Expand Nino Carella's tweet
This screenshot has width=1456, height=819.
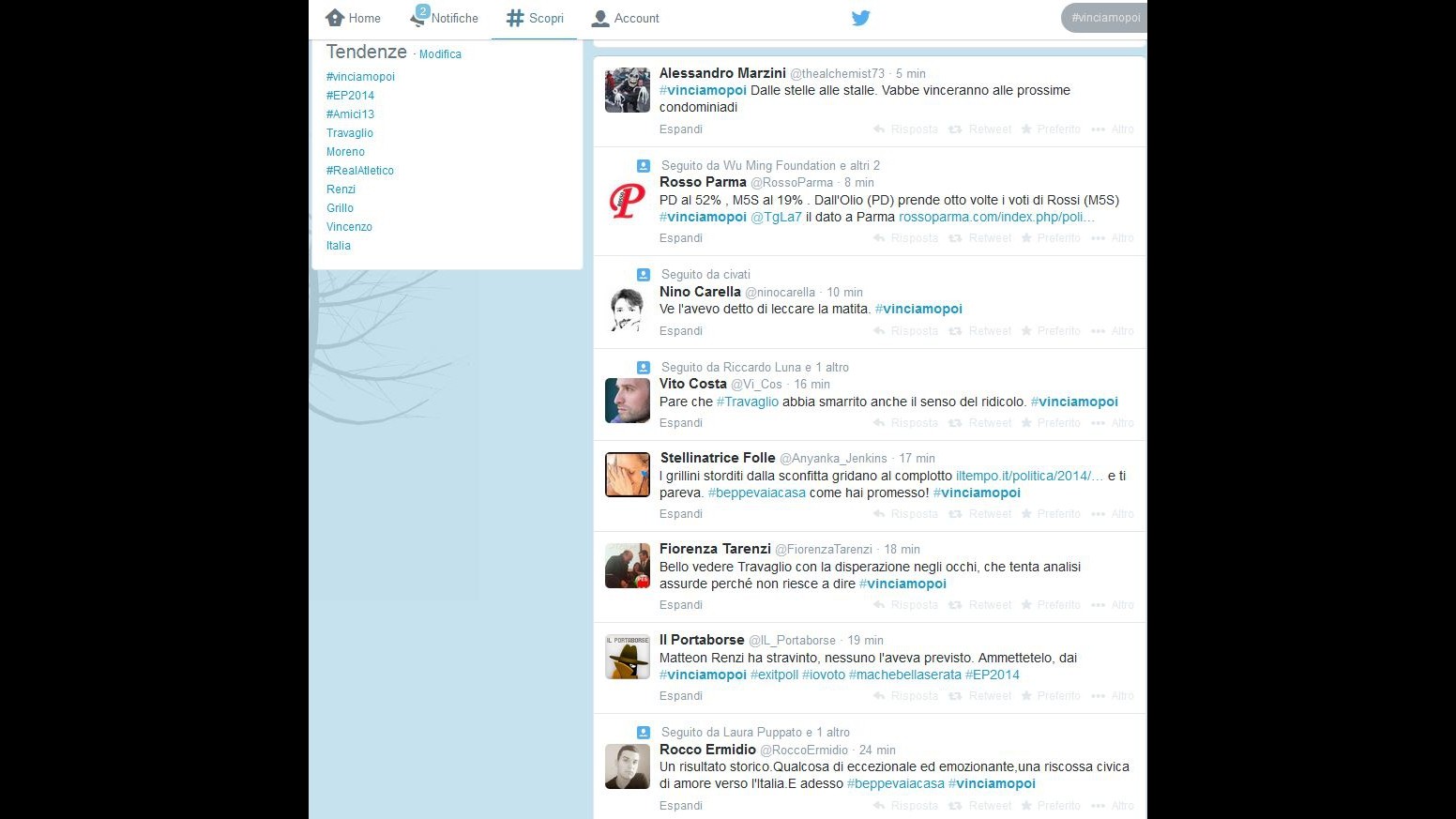[681, 331]
